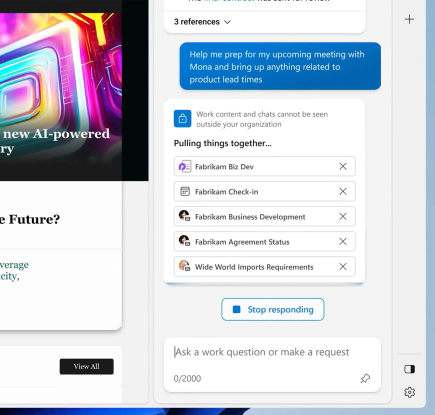Click the blue work protection lock icon
Viewport: 435px width, 415px height.
point(182,119)
